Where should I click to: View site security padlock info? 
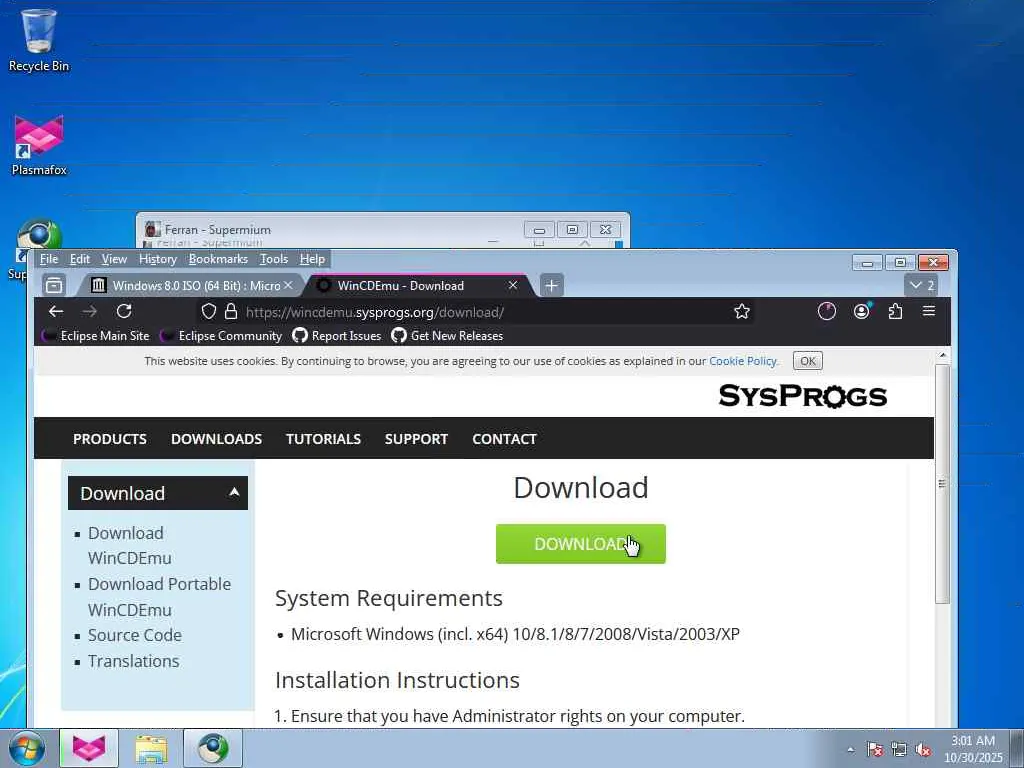231,312
